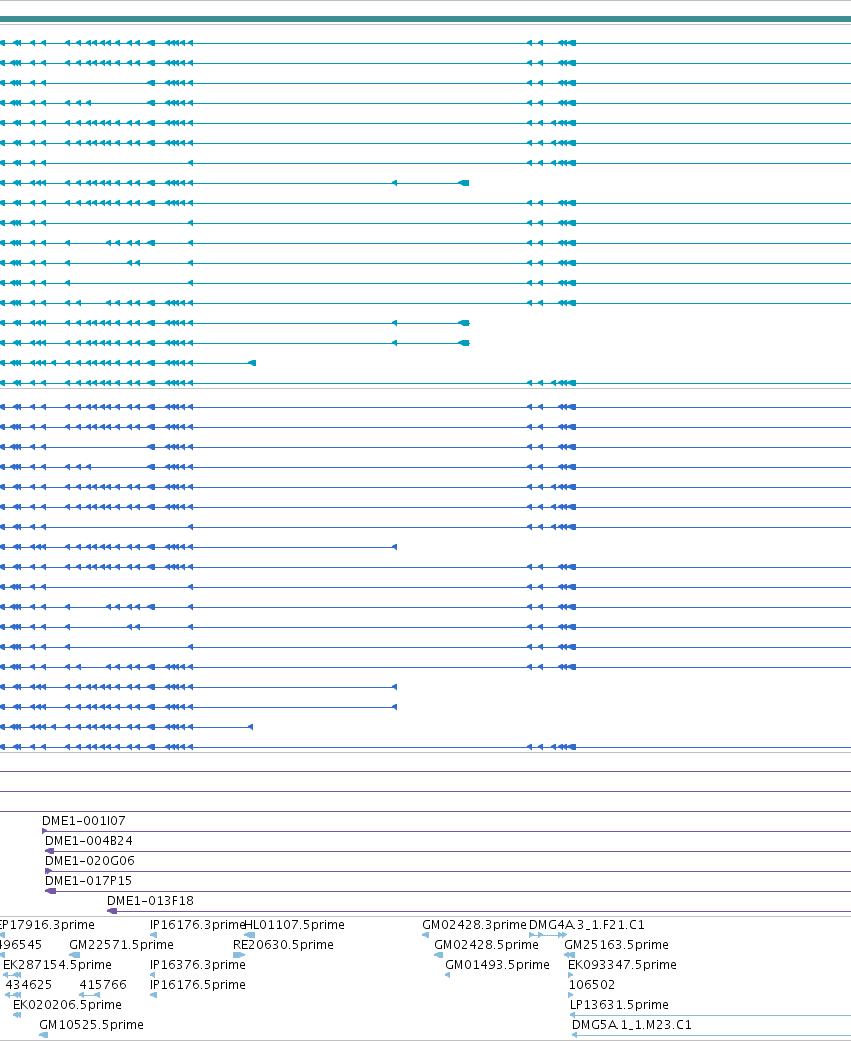This screenshot has height=1041, width=851.
Task: Select the DME1-001I07 clone label
Action: click(84, 821)
